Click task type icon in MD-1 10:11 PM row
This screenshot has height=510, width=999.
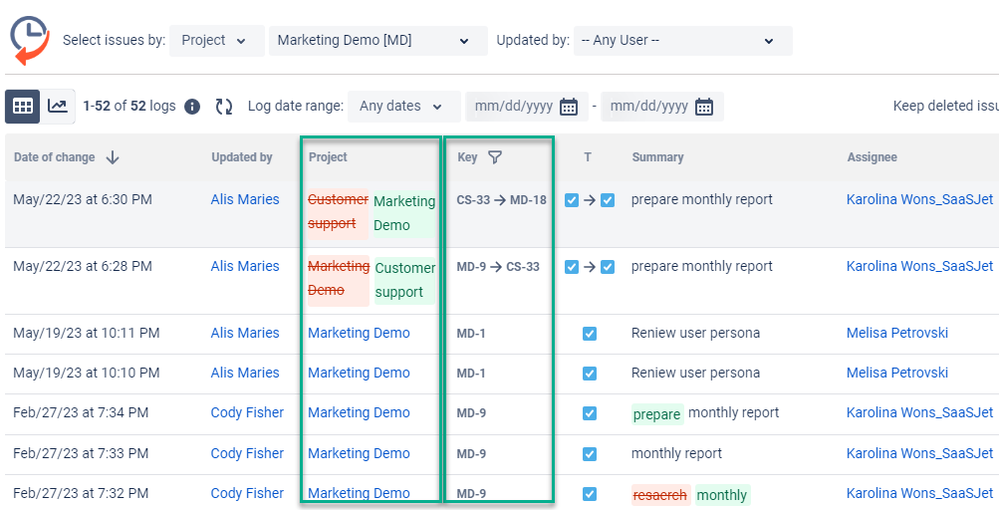tap(589, 333)
